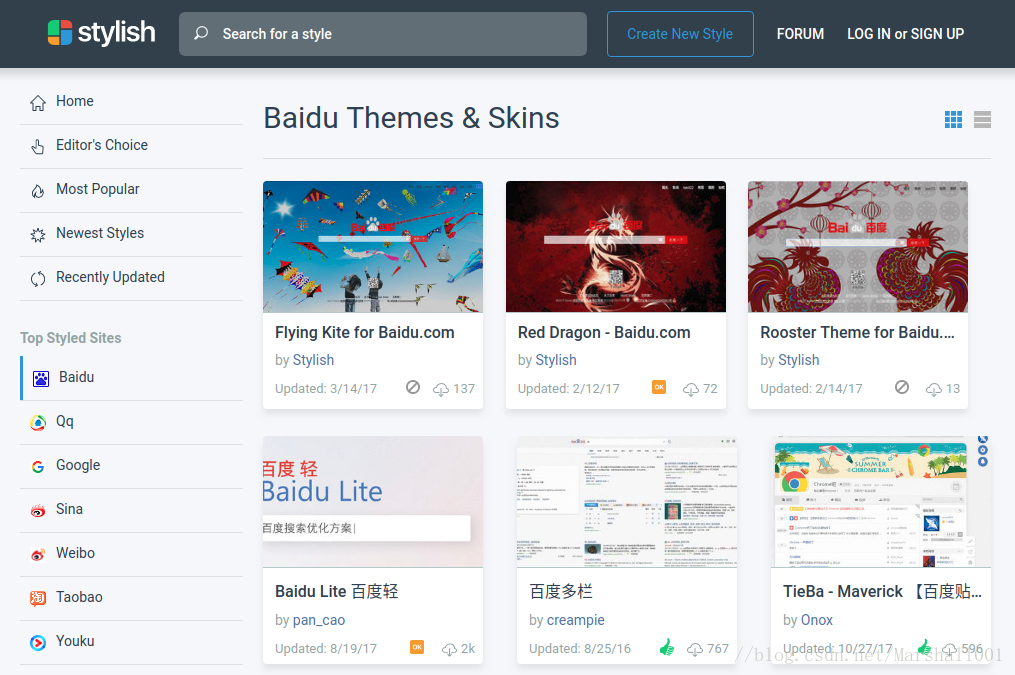Click LOG IN or SIGN UP
This screenshot has width=1015, height=675.
click(x=906, y=34)
